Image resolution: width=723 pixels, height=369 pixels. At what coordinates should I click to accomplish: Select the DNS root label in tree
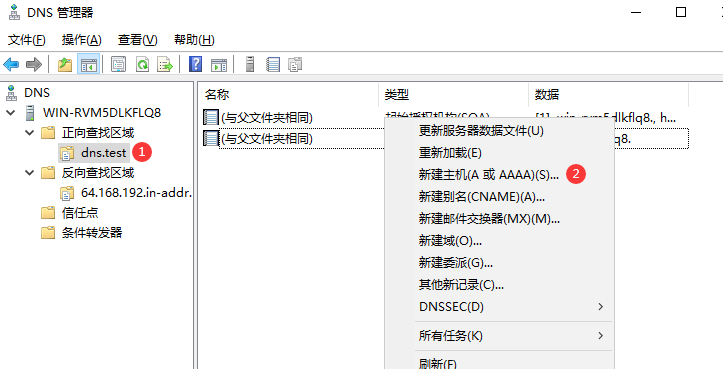[x=37, y=93]
